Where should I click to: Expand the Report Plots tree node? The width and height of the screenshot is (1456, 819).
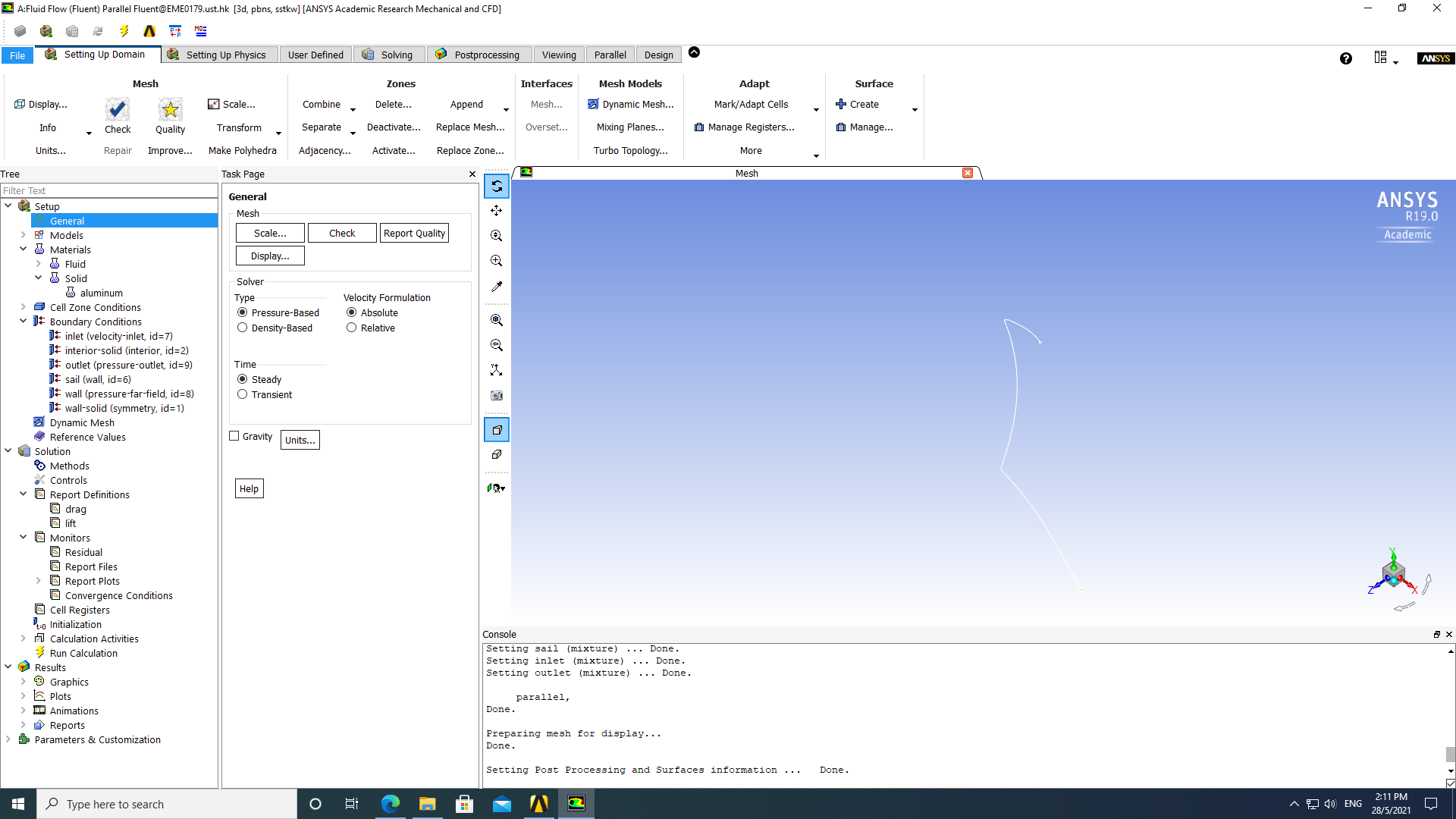38,581
